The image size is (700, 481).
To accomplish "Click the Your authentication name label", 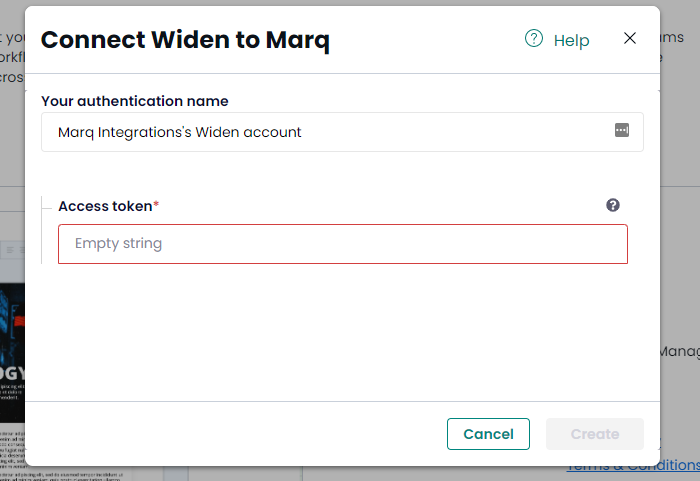I will [x=135, y=101].
